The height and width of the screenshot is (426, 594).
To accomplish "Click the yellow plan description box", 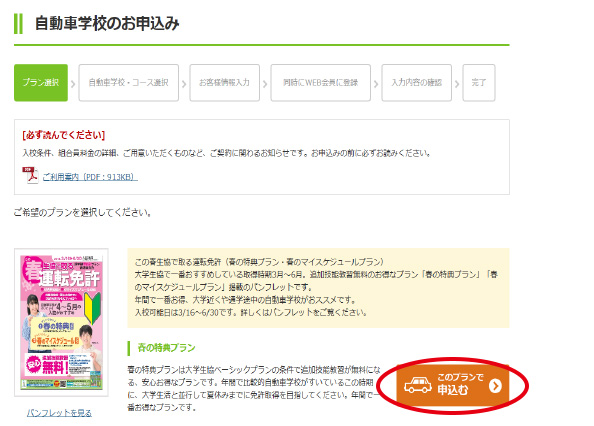I will click(318, 288).
